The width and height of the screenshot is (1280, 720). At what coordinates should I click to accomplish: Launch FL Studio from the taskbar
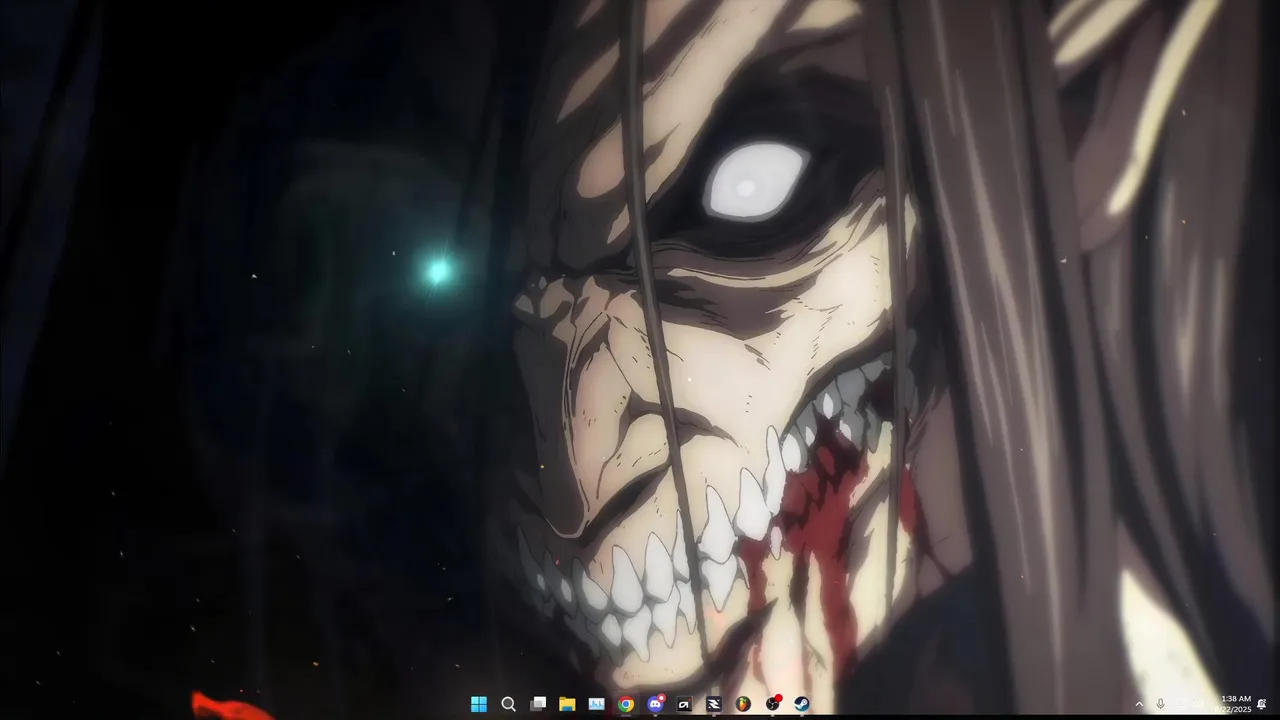(x=743, y=704)
